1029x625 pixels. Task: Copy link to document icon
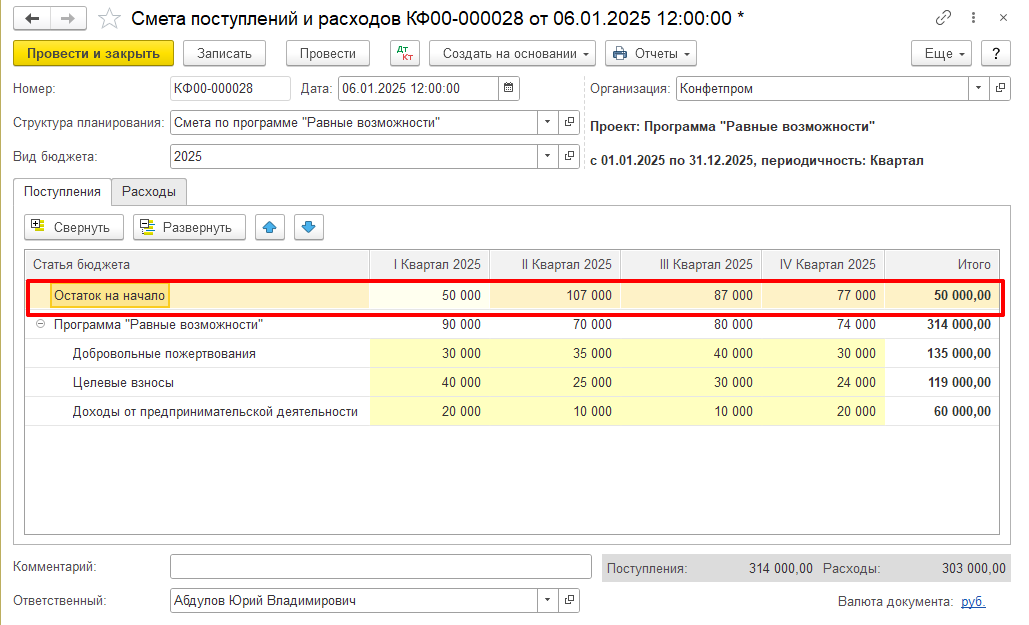point(943,19)
